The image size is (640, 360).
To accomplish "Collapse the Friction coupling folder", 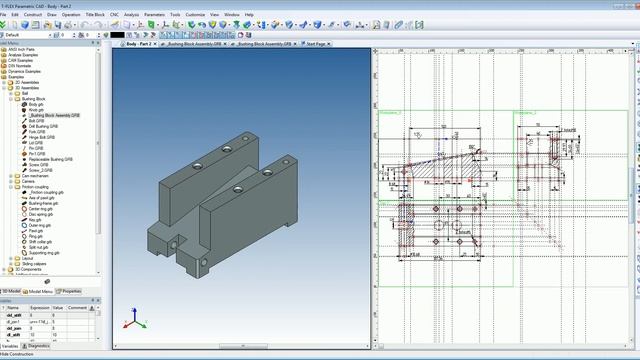I will click(11, 187).
